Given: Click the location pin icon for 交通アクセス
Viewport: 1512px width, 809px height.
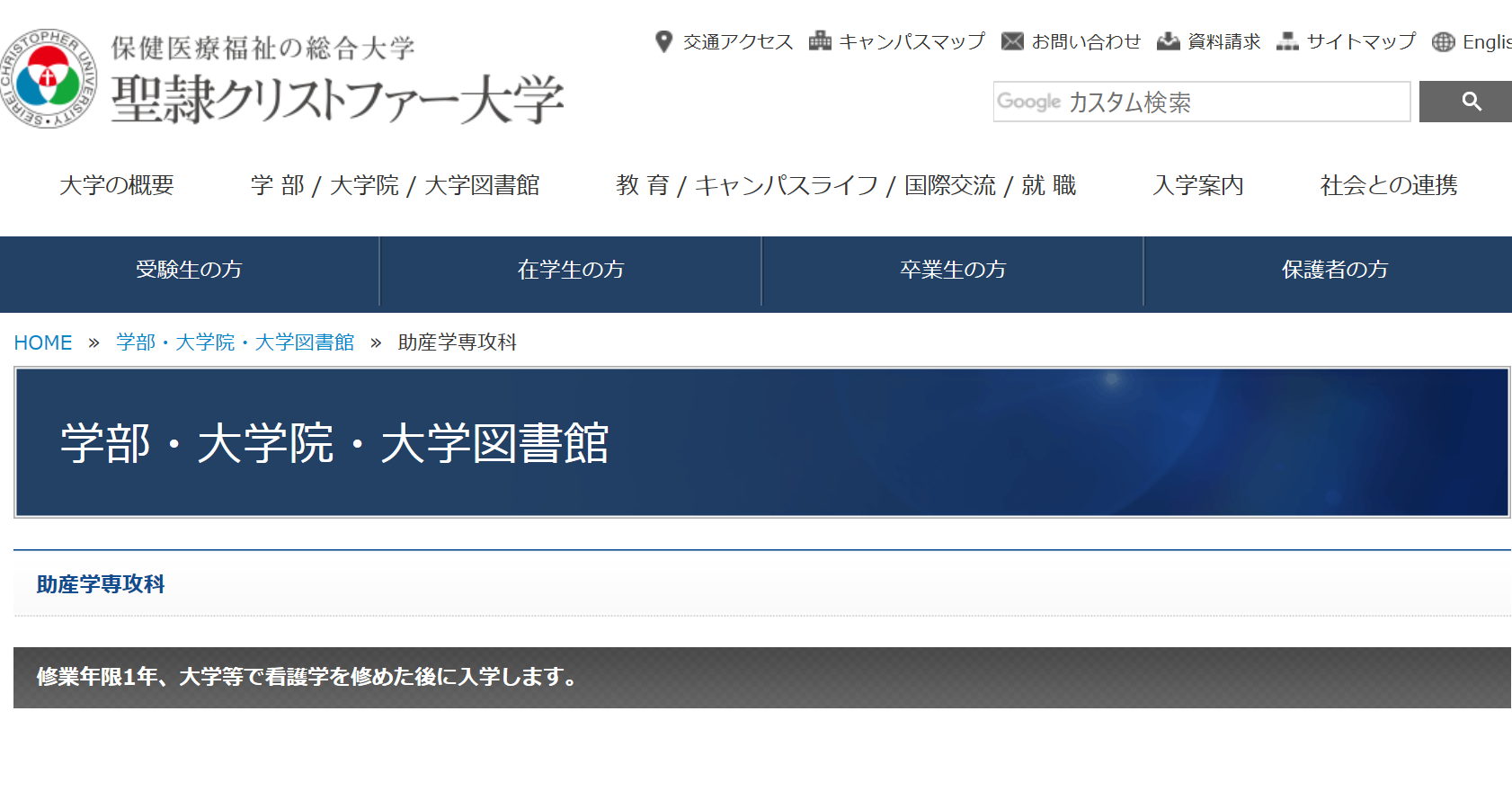Looking at the screenshot, I should (x=663, y=41).
